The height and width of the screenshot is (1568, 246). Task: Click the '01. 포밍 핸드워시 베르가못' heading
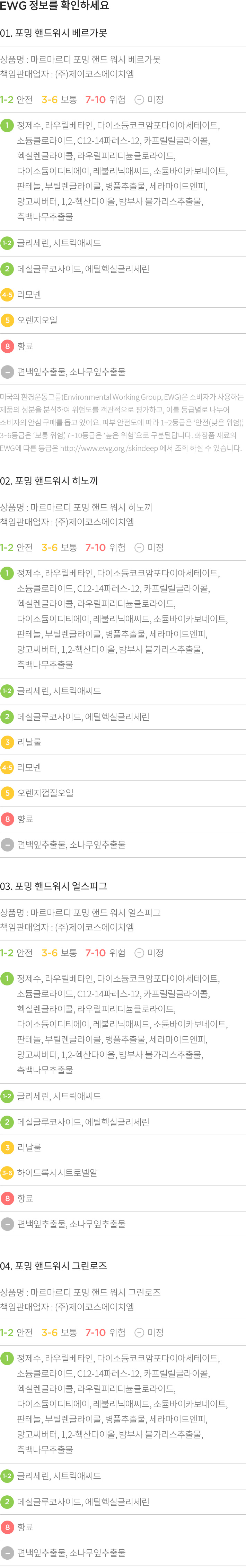[x=54, y=33]
